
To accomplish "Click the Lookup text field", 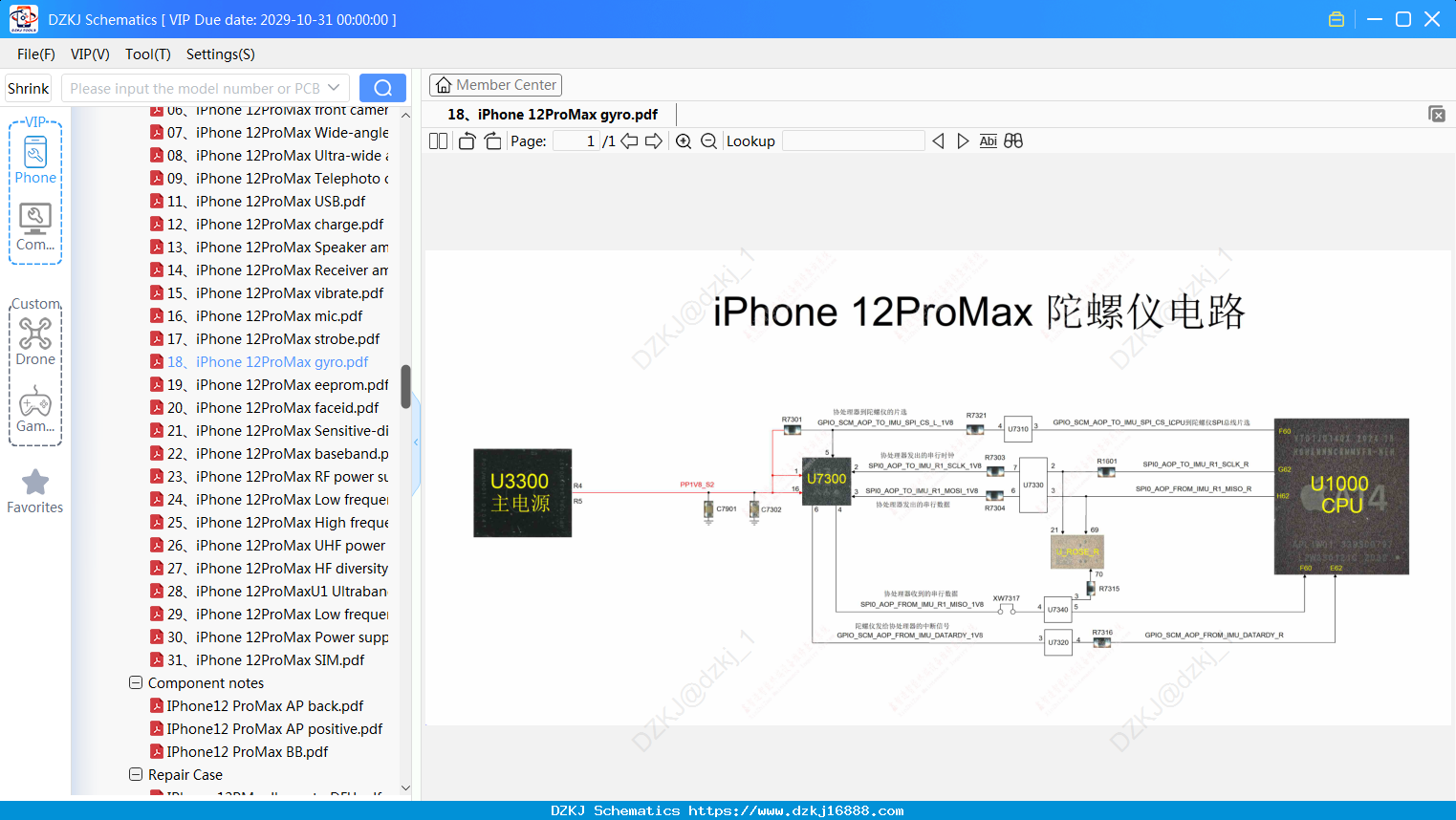I will pyautogui.click(x=854, y=141).
